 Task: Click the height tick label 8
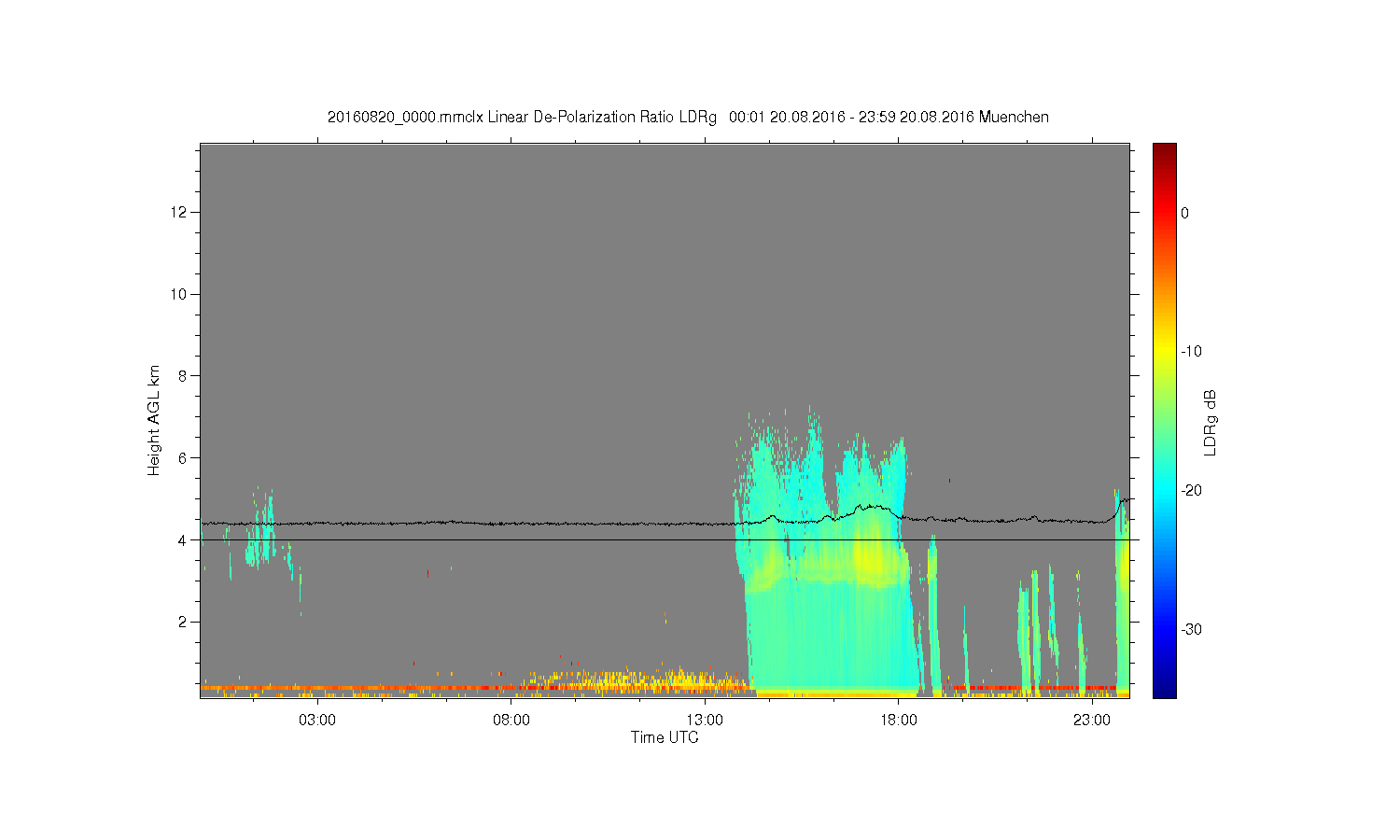point(185,376)
